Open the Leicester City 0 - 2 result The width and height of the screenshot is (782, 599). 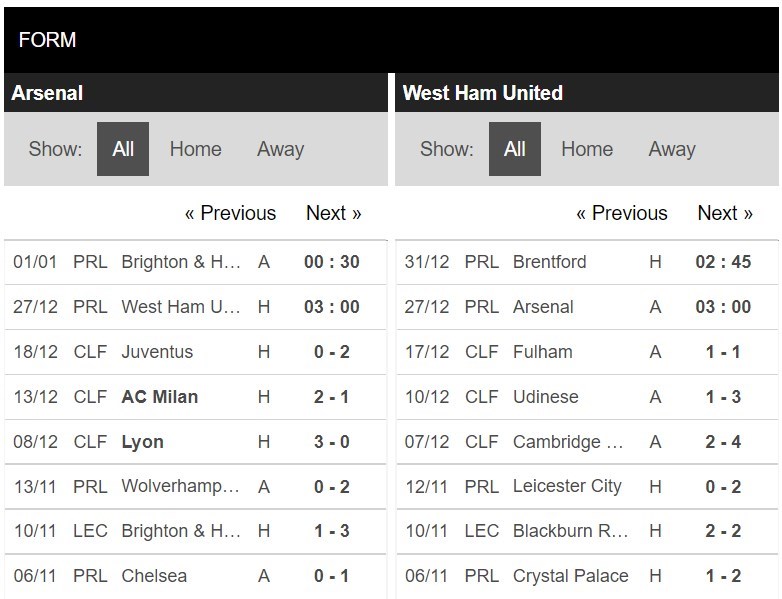point(721,487)
